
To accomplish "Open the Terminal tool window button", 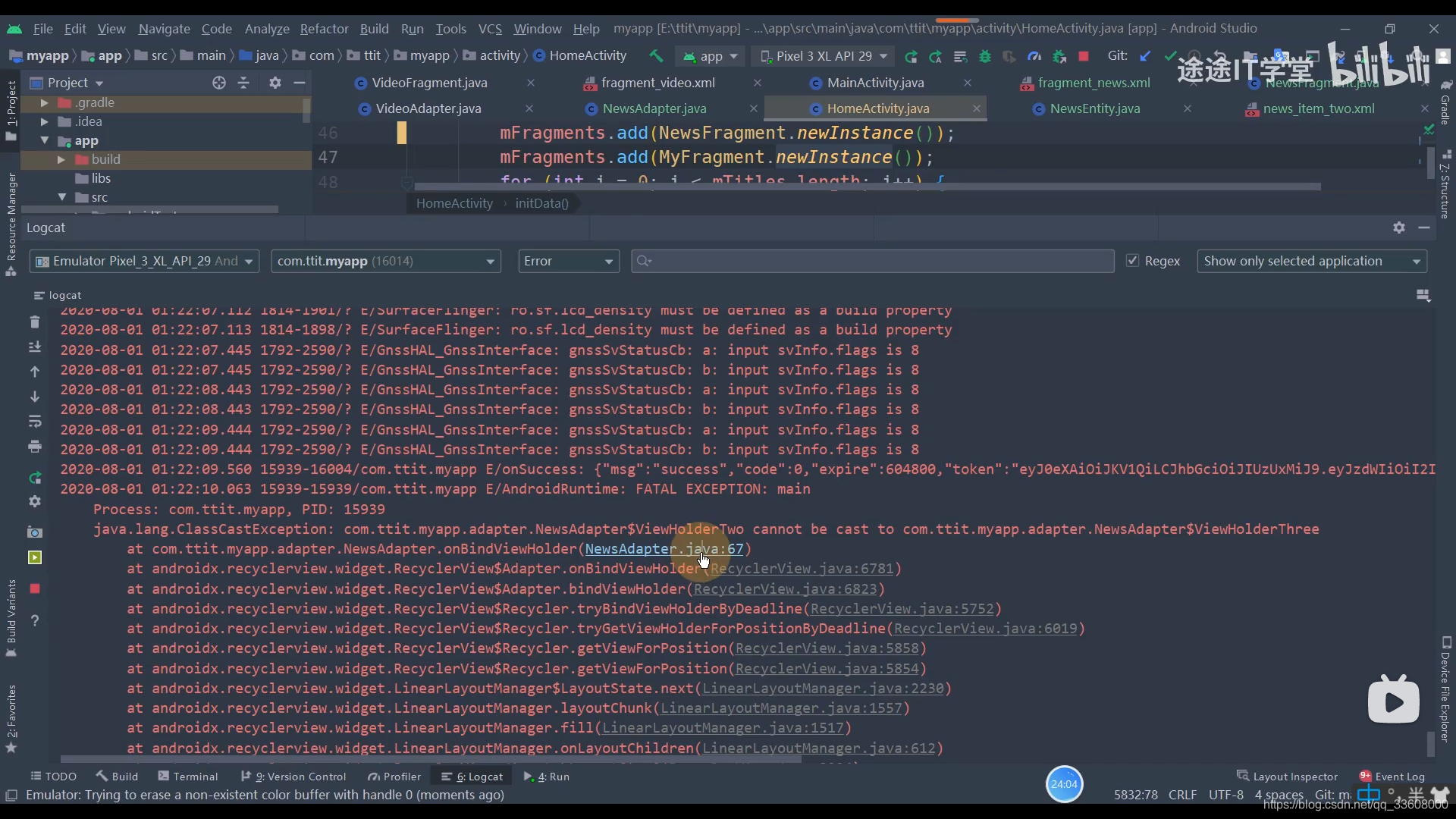I will pyautogui.click(x=187, y=777).
